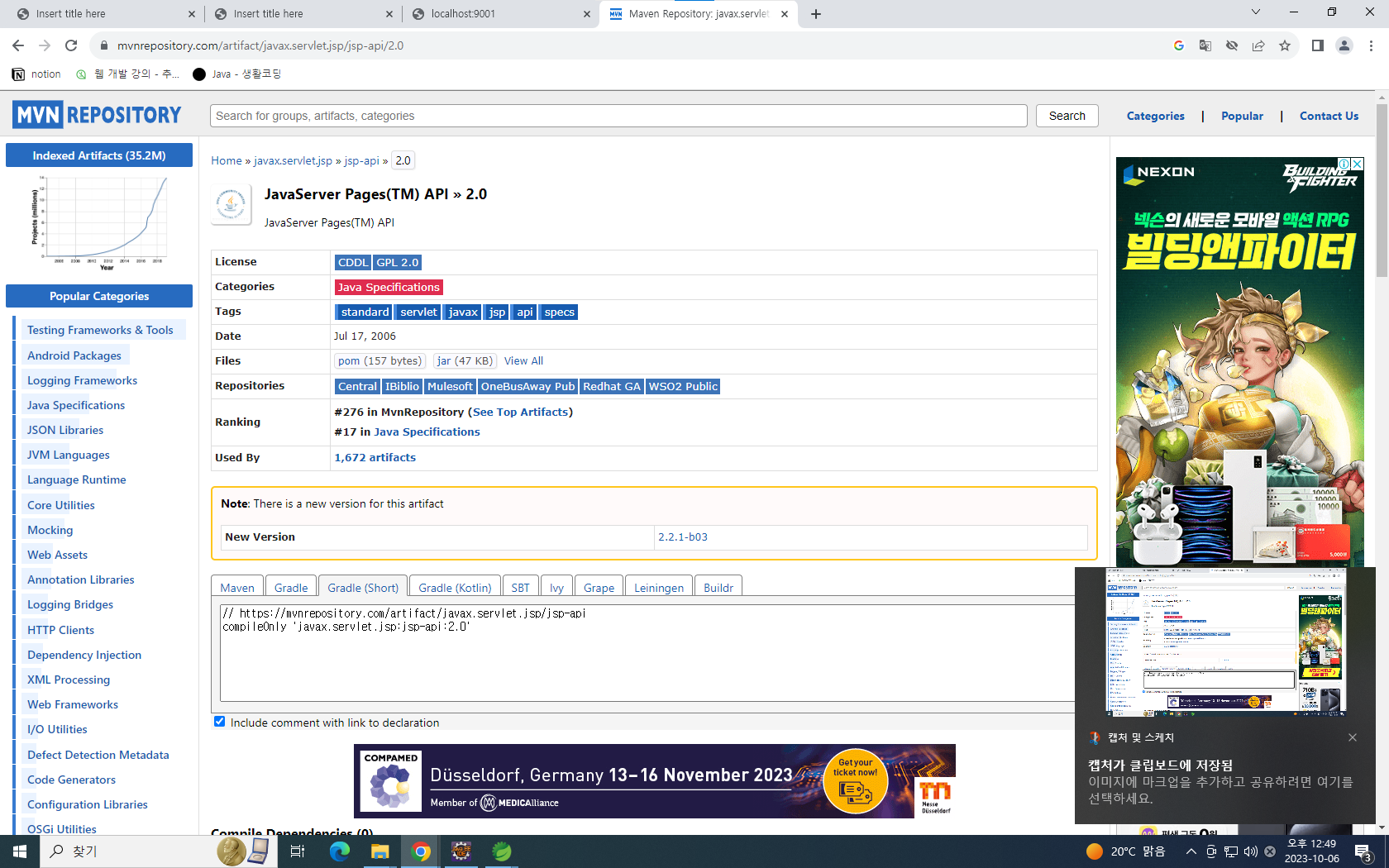Open Chrome side panel icon
Screen dimensions: 1389x868
pos(1318,45)
